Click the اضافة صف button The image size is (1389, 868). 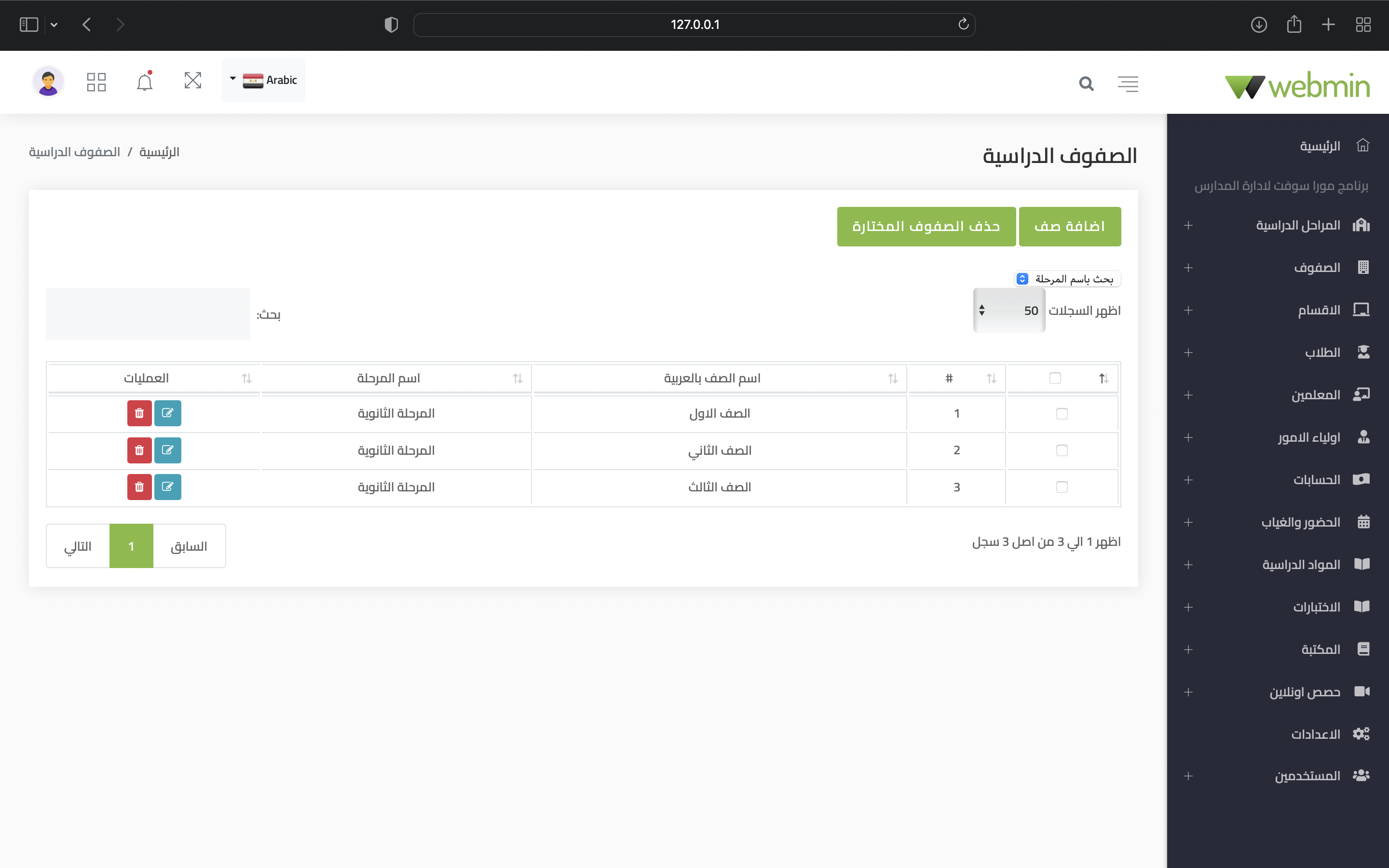tap(1069, 227)
